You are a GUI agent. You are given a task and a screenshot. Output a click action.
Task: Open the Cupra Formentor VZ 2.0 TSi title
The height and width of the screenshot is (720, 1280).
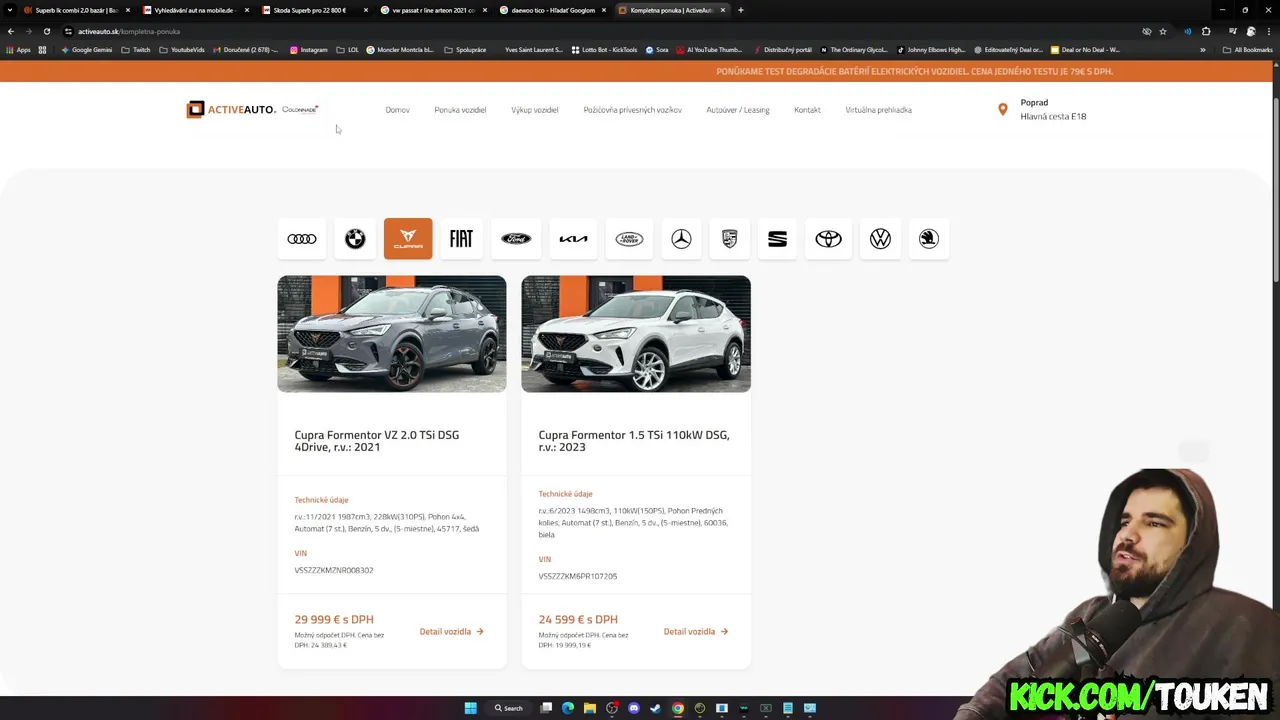[377, 441]
